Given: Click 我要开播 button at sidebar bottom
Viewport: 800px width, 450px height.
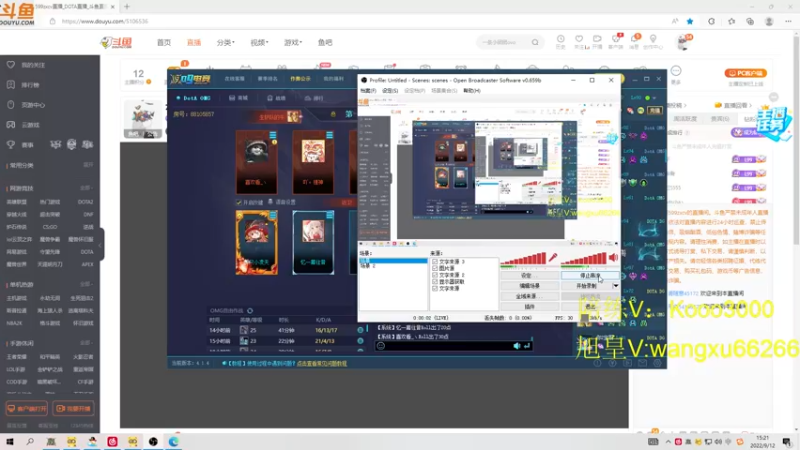Looking at the screenshot, I should click(x=73, y=409).
